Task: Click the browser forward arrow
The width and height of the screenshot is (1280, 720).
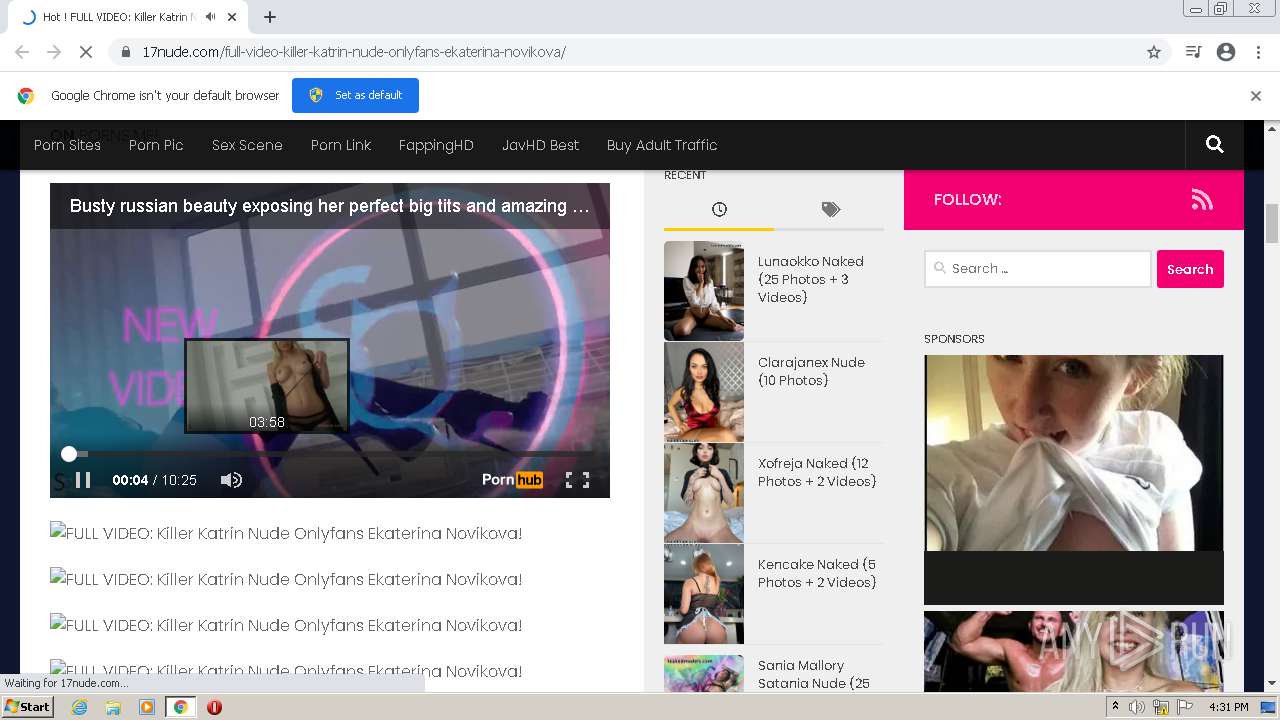Action: pos(54,52)
